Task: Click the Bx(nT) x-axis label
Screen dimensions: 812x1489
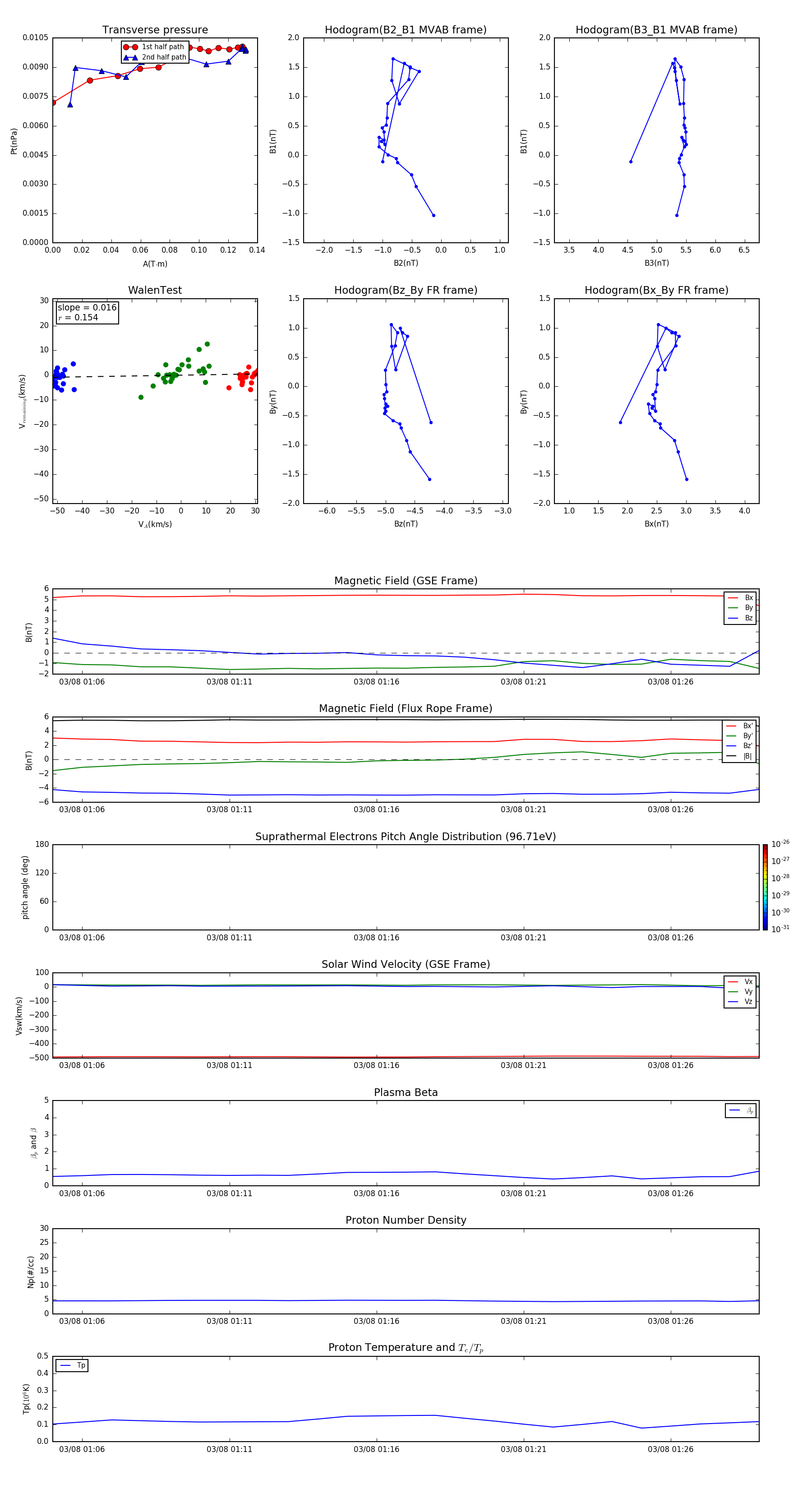Action: (656, 524)
